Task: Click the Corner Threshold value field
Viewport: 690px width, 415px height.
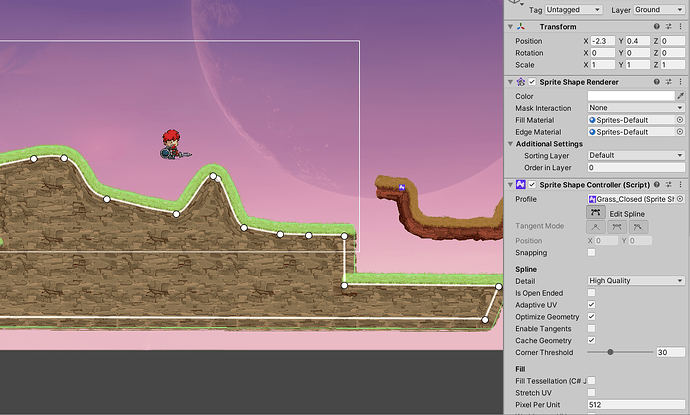Action: [670, 352]
